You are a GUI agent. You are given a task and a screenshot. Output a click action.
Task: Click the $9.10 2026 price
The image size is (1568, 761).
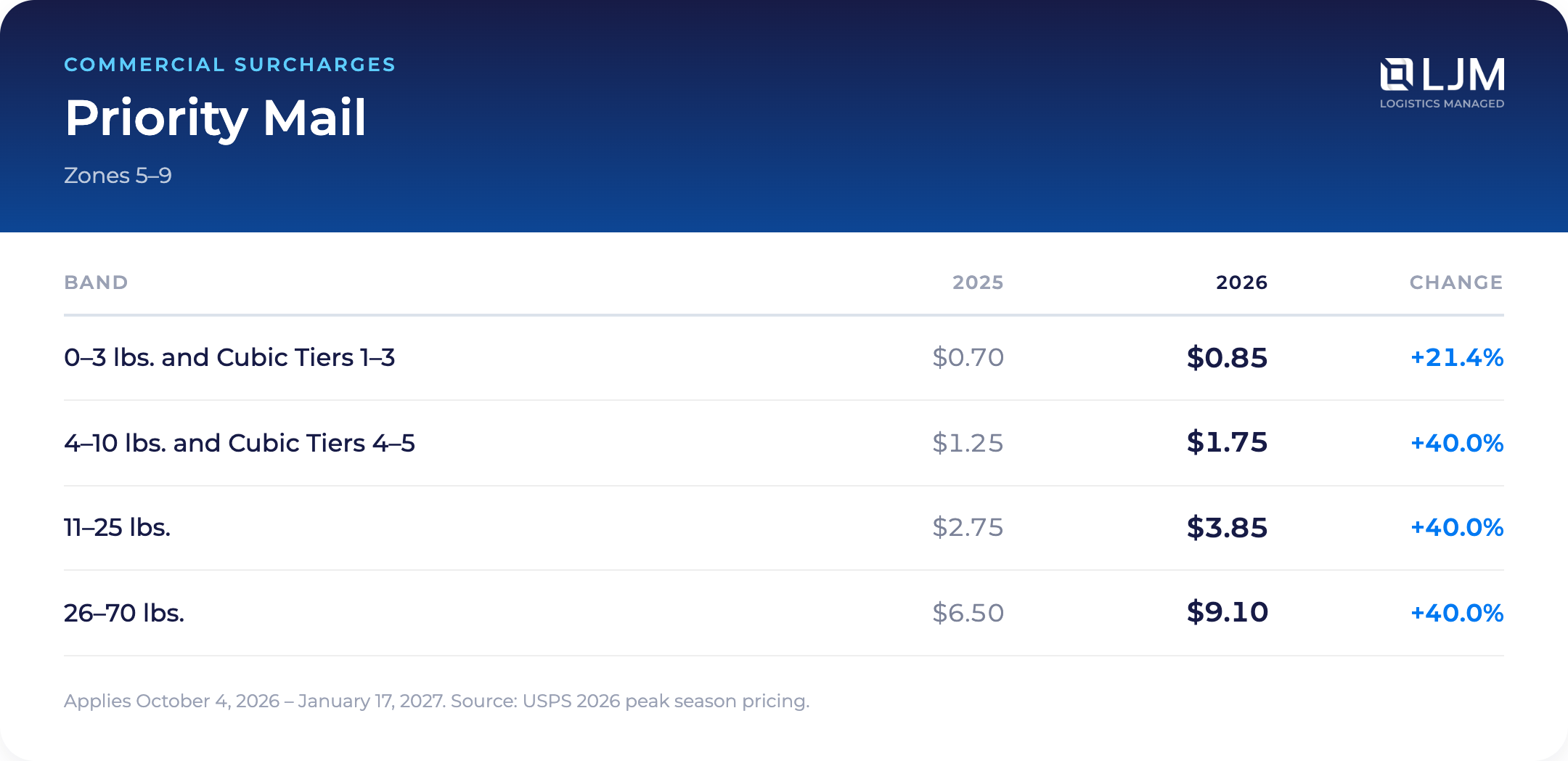1227,613
